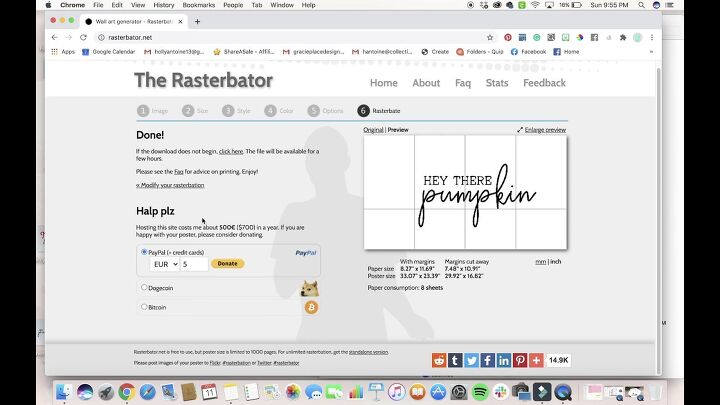Open Calendar app in the dock
The width and height of the screenshot is (720, 405).
[x=209, y=392]
